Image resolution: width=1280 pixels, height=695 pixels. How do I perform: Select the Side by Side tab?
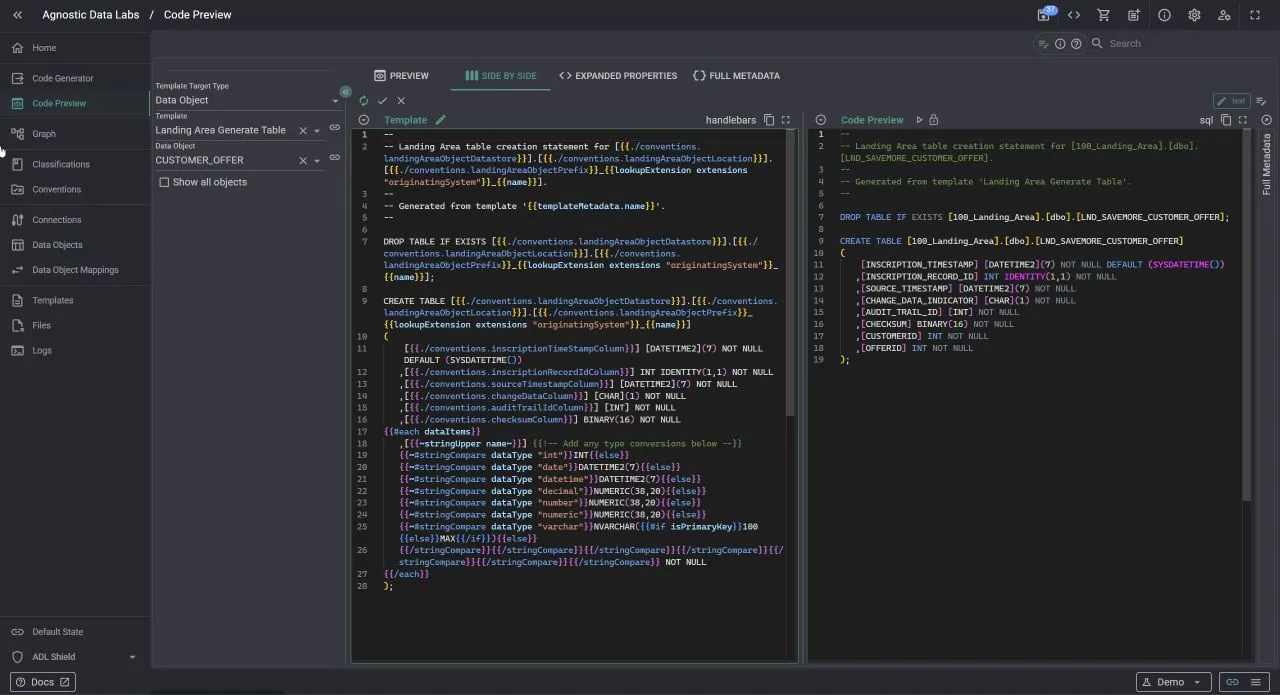point(500,76)
